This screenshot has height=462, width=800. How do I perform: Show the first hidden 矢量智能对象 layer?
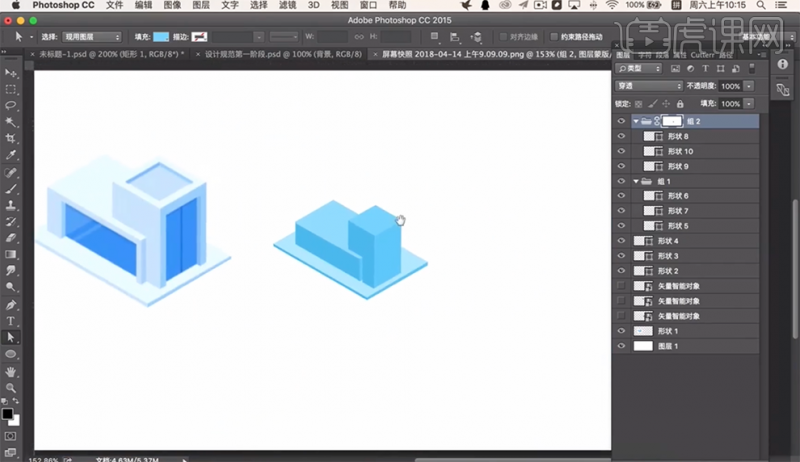(621, 286)
